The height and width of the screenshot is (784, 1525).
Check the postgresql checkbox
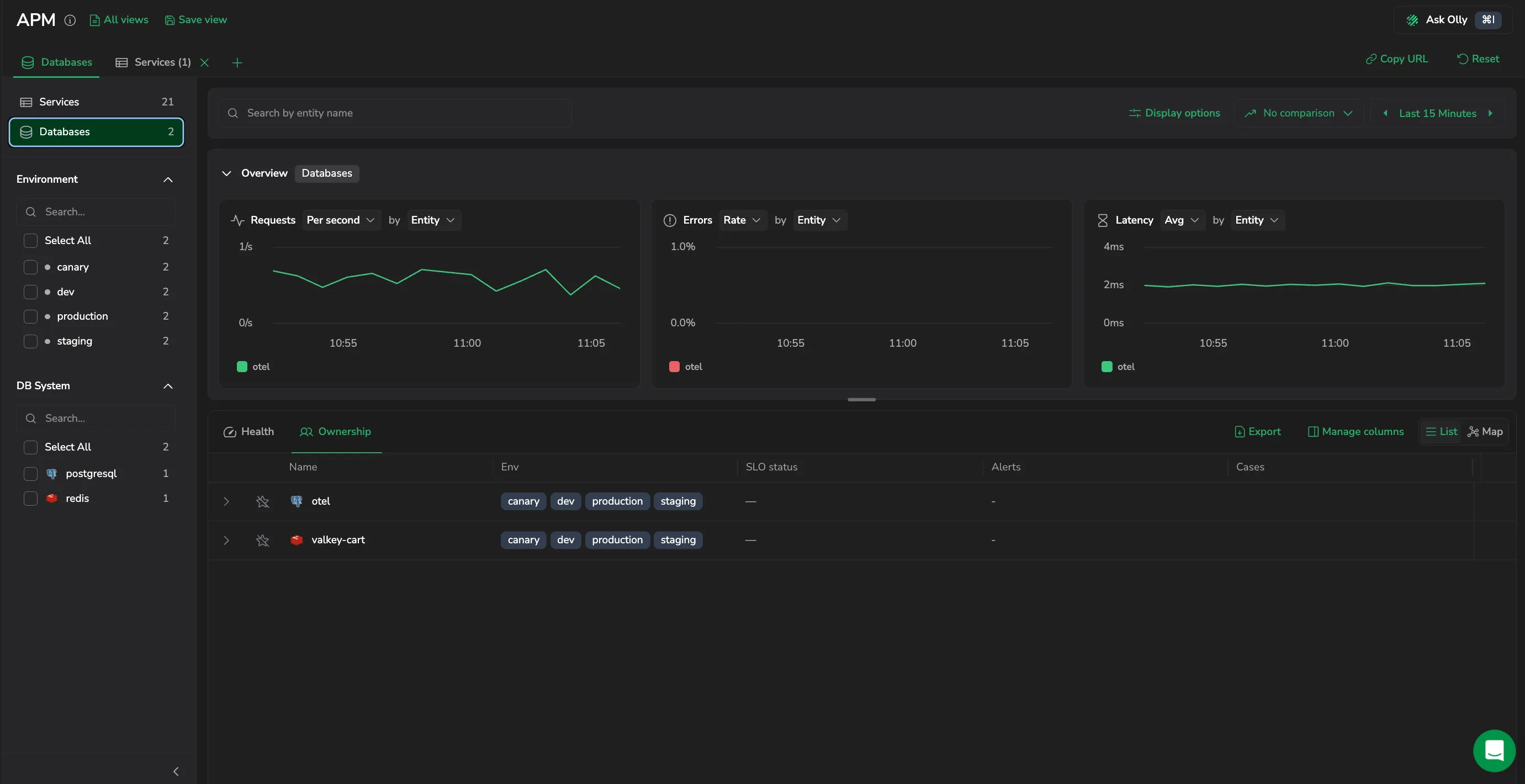[x=31, y=474]
